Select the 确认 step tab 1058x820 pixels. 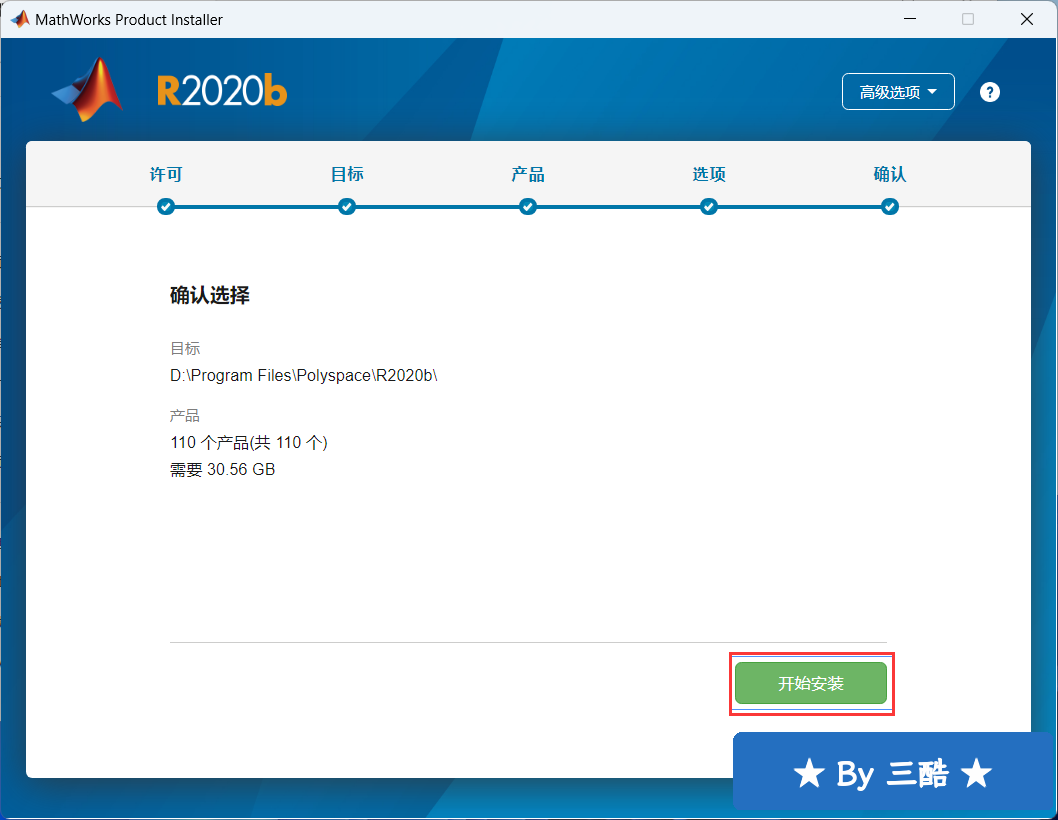pos(889,174)
